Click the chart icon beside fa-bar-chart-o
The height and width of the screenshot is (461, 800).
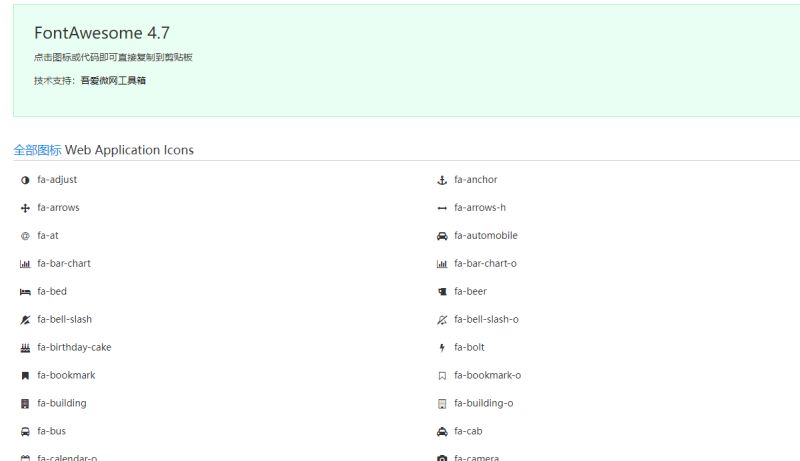(442, 264)
